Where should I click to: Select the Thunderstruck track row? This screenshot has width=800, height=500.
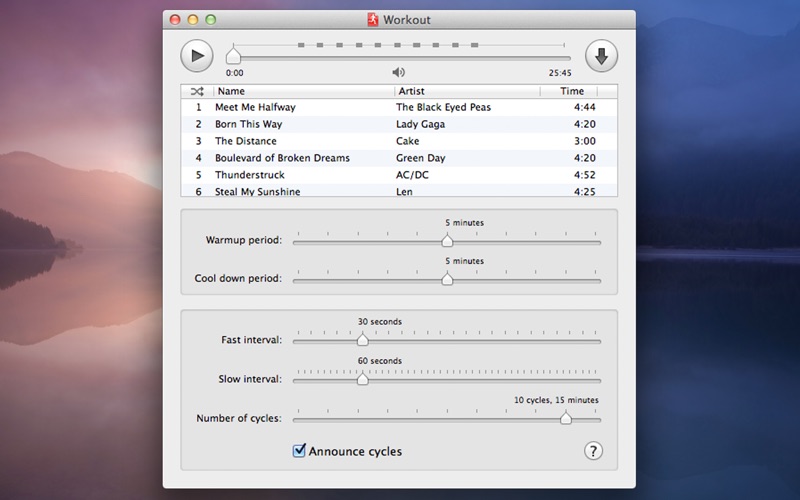click(399, 175)
